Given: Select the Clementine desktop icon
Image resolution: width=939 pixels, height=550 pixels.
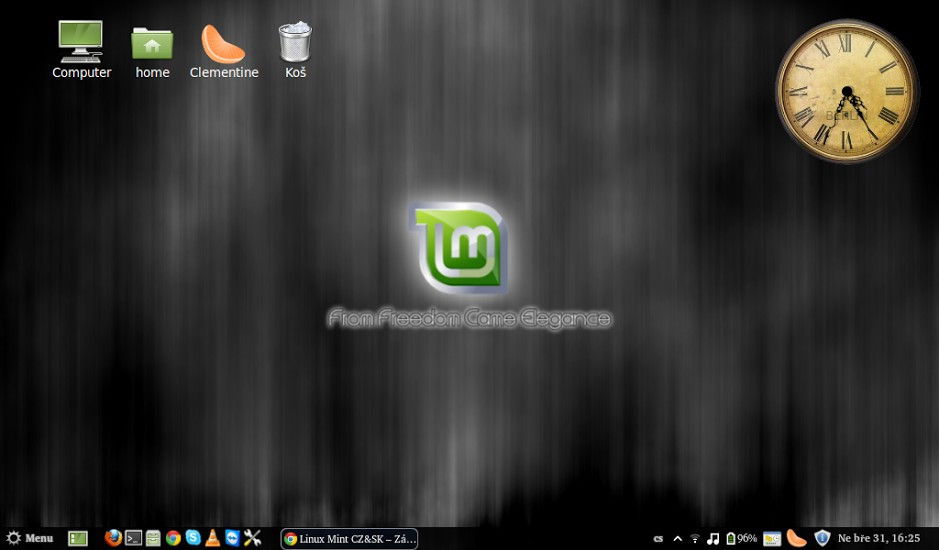Looking at the screenshot, I should click(x=223, y=50).
